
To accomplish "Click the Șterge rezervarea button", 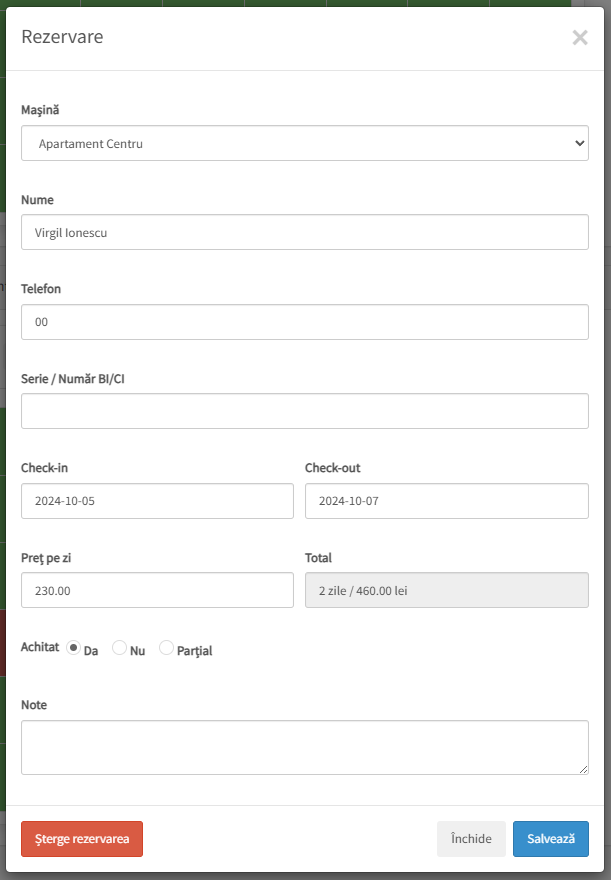I will point(82,838).
